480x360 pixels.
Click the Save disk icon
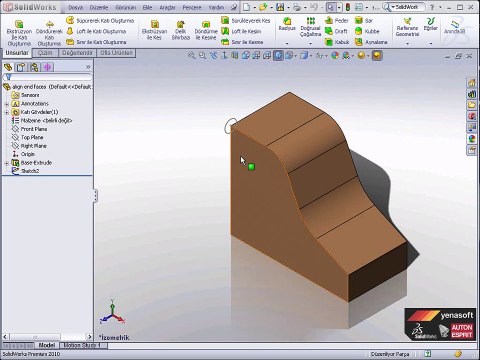coord(280,7)
